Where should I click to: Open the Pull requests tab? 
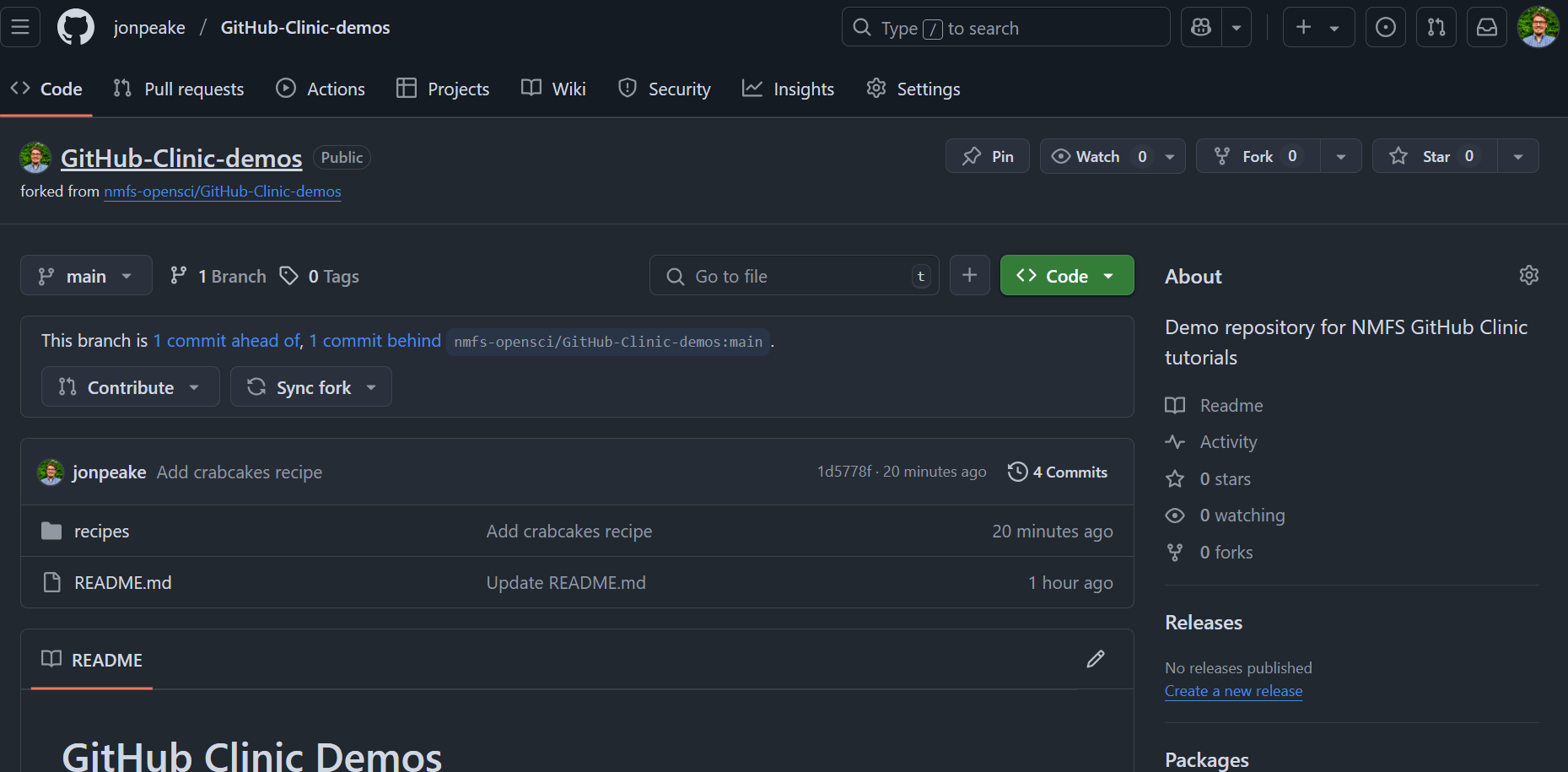pos(179,89)
